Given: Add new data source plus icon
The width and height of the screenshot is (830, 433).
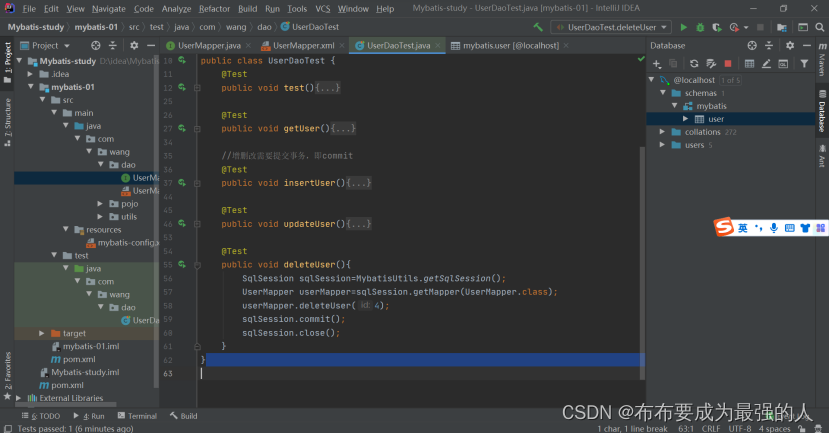Looking at the screenshot, I should point(657,64).
